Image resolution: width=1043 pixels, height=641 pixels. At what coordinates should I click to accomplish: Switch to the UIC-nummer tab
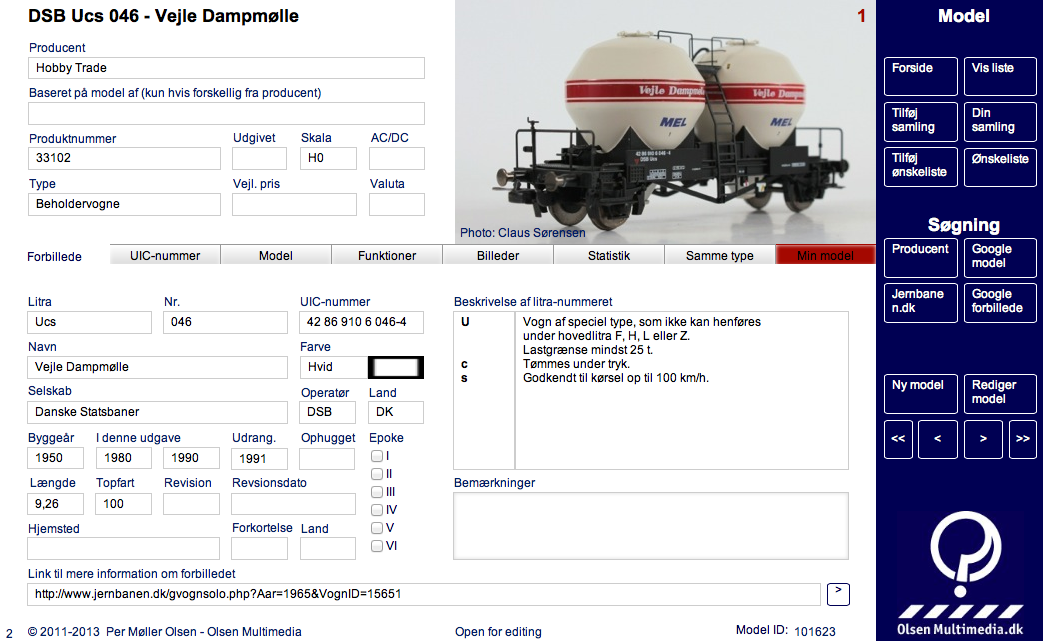tap(165, 255)
